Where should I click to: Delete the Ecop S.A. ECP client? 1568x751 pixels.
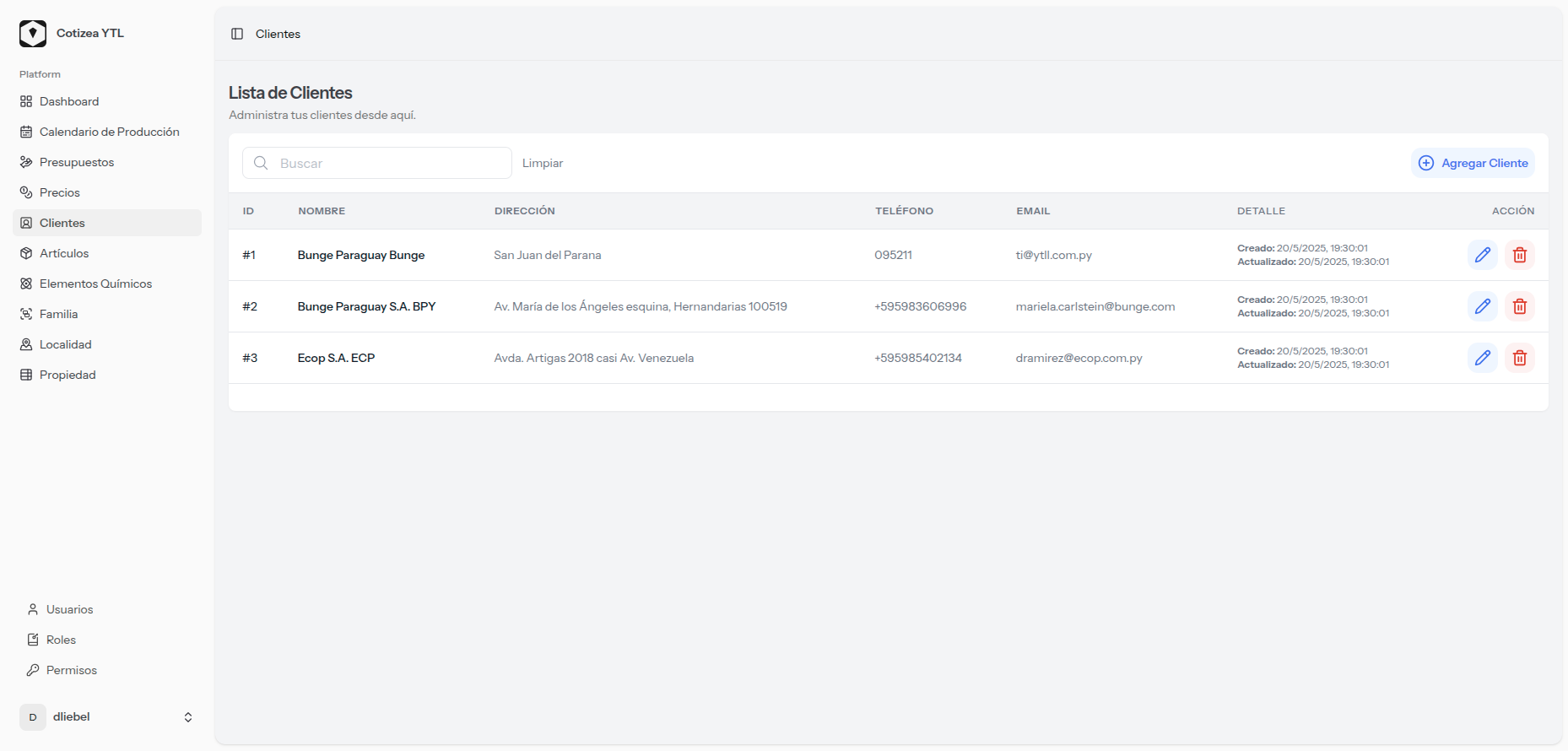(1519, 358)
